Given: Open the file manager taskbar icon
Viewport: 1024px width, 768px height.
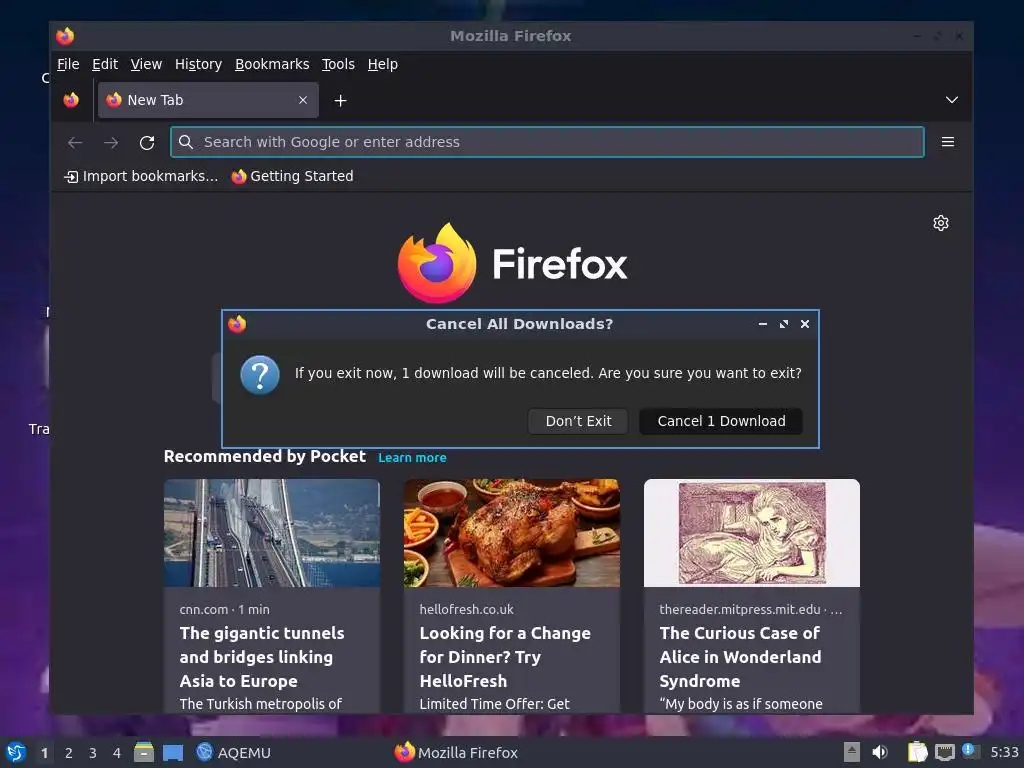Looking at the screenshot, I should tap(144, 752).
